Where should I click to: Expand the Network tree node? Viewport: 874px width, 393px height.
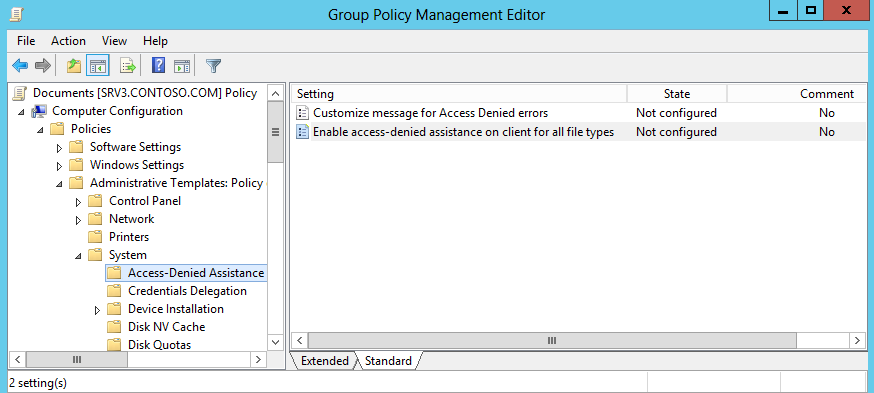pos(79,220)
